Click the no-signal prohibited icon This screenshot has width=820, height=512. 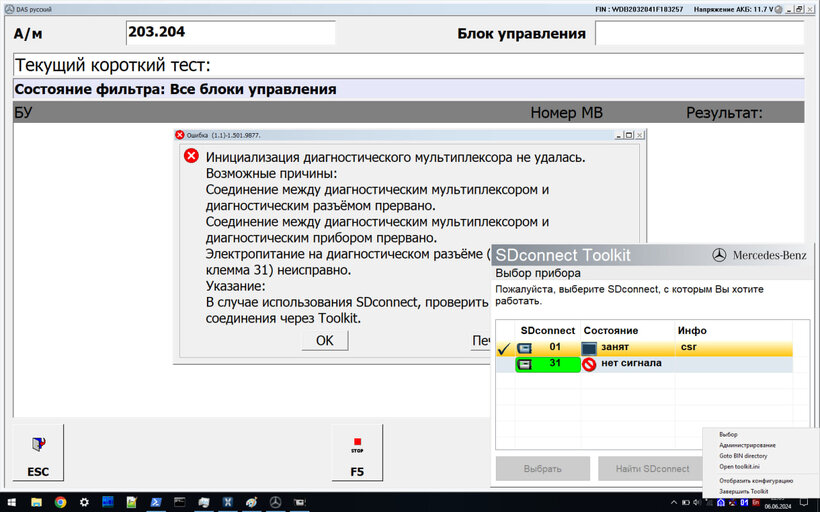pos(589,365)
